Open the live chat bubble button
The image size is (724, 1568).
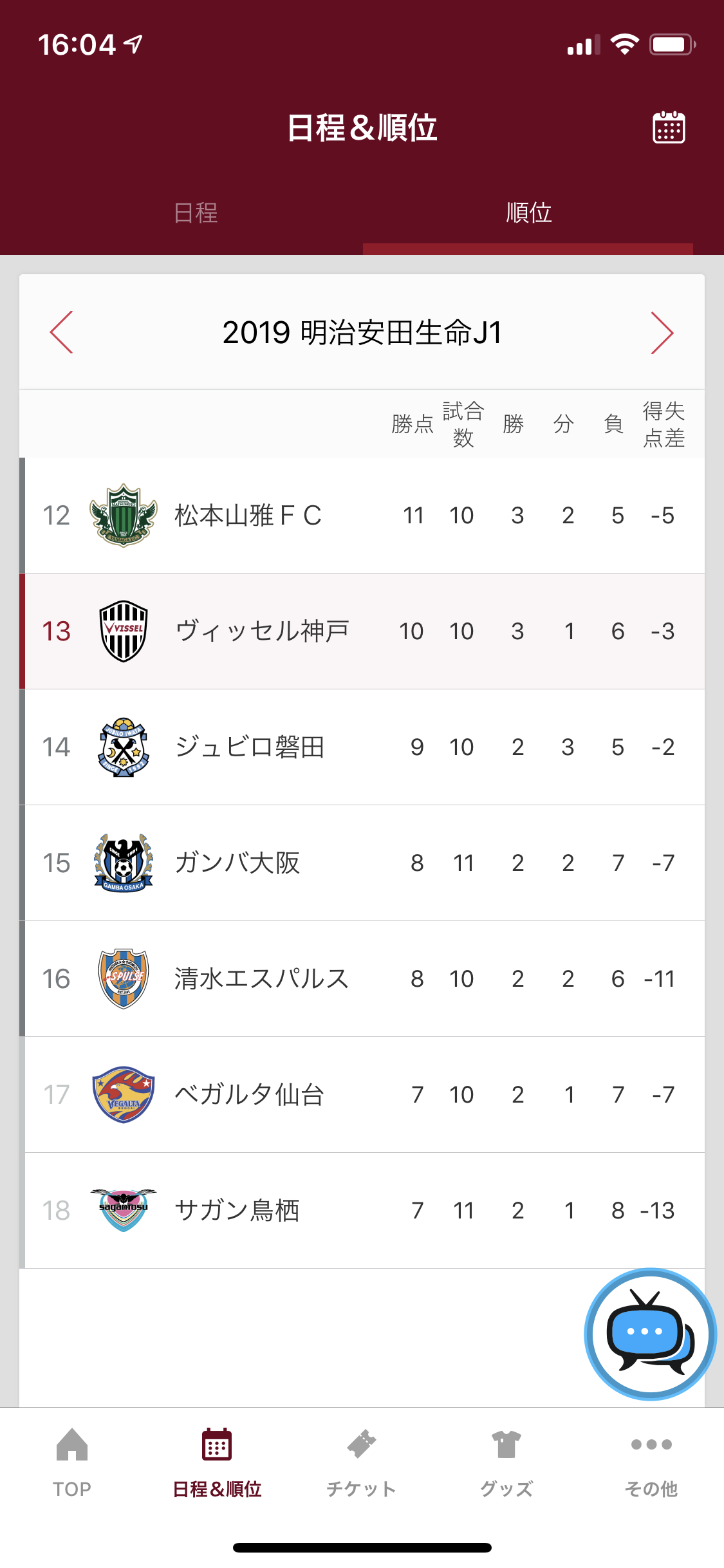650,1334
